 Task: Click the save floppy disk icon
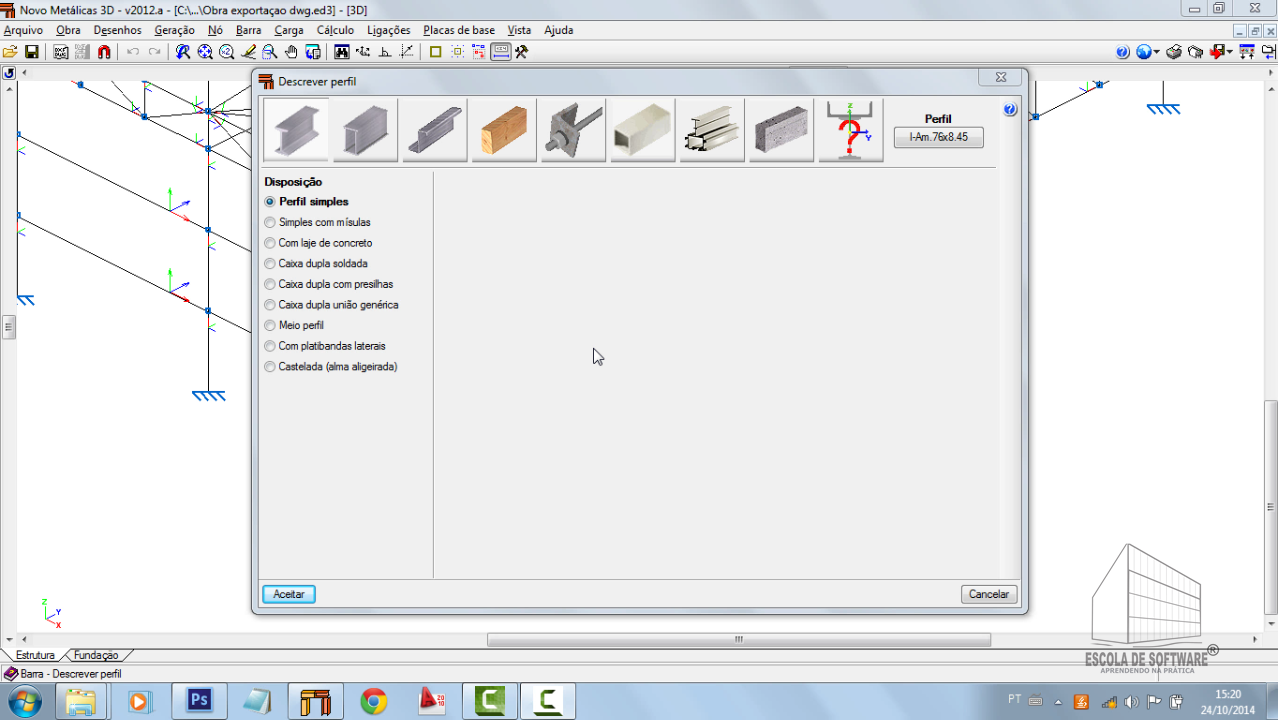click(31, 52)
